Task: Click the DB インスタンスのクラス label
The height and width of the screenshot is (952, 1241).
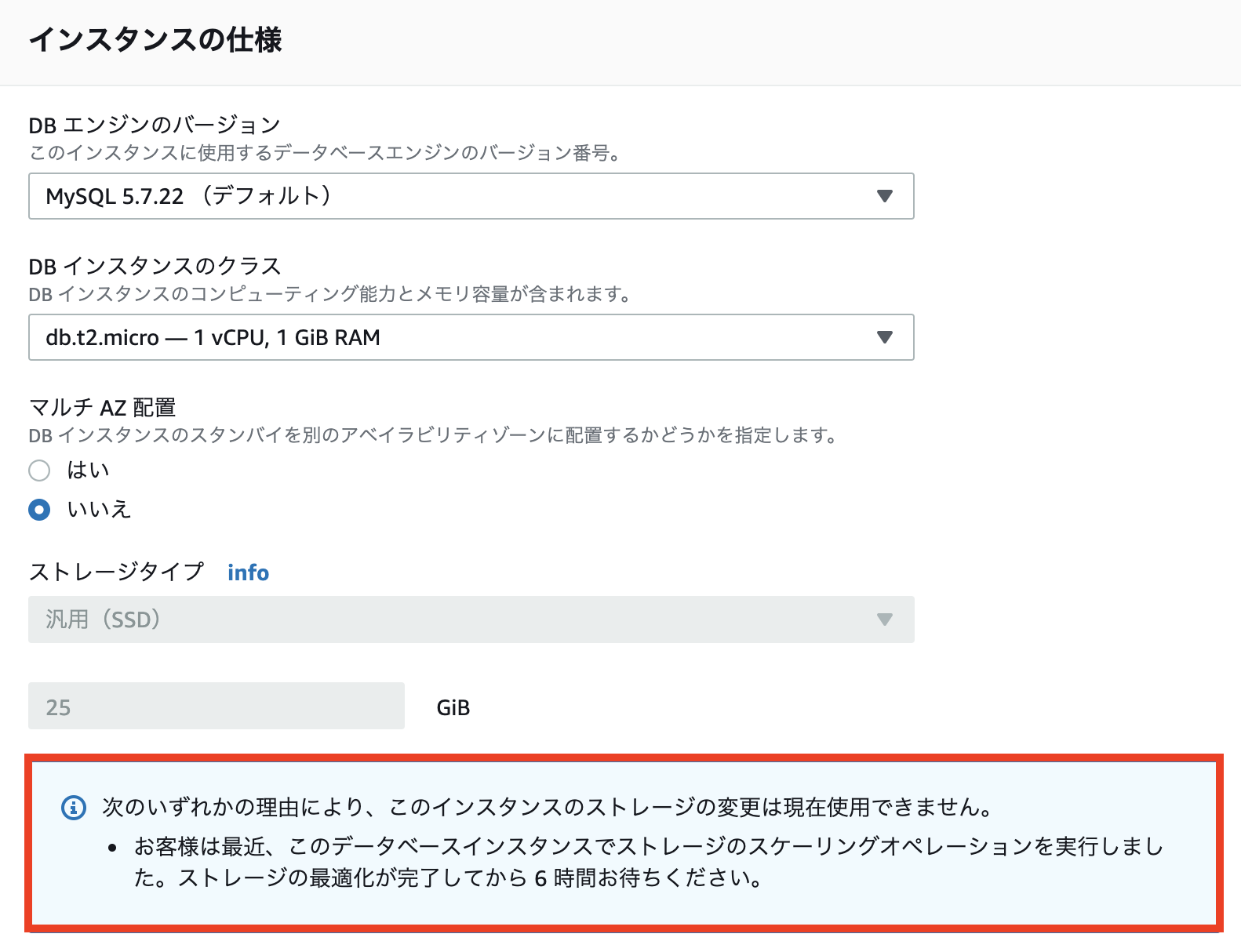Action: [x=155, y=266]
